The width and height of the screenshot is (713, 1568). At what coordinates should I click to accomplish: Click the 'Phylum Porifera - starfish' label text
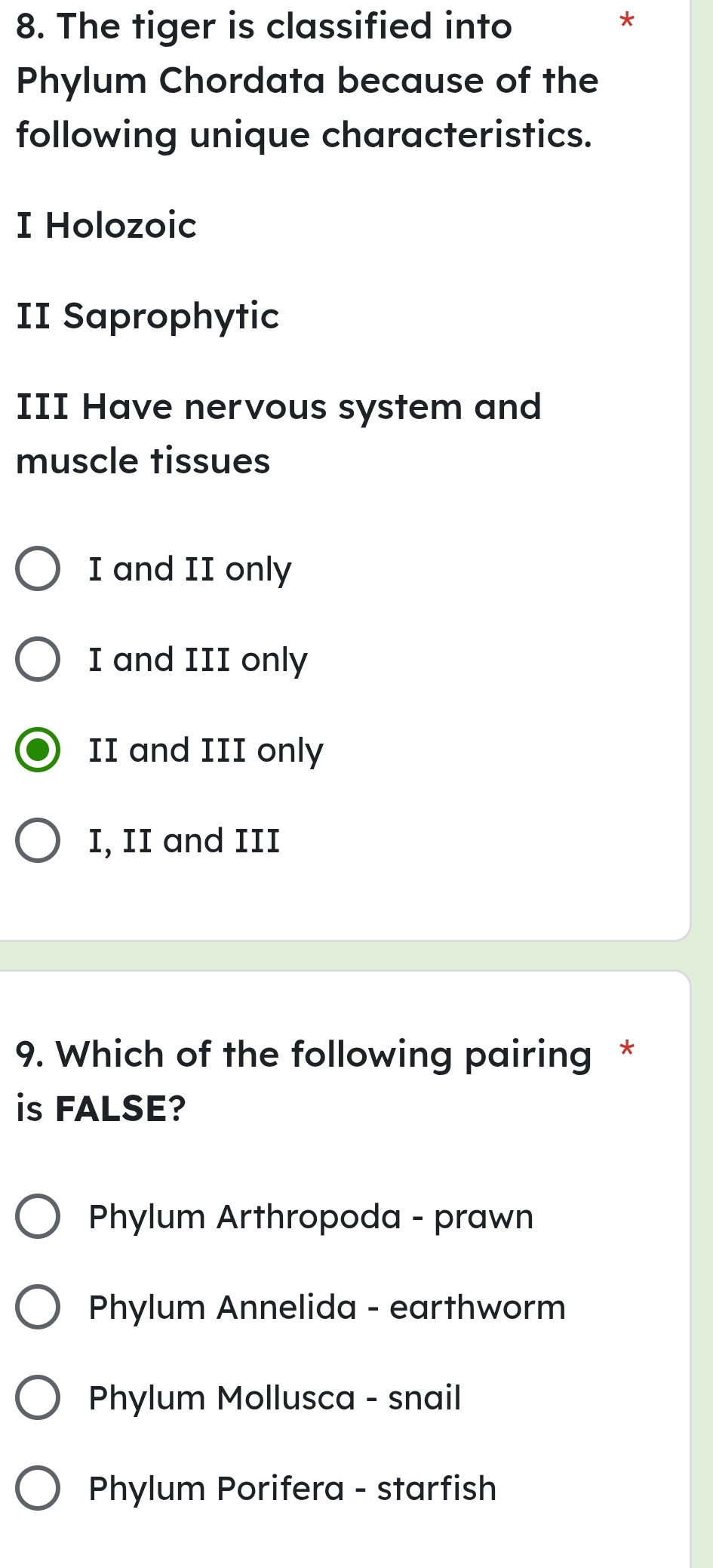(293, 1489)
